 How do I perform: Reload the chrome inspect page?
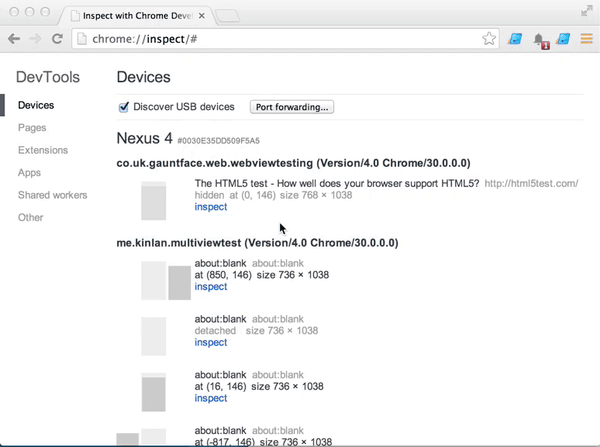coord(58,39)
